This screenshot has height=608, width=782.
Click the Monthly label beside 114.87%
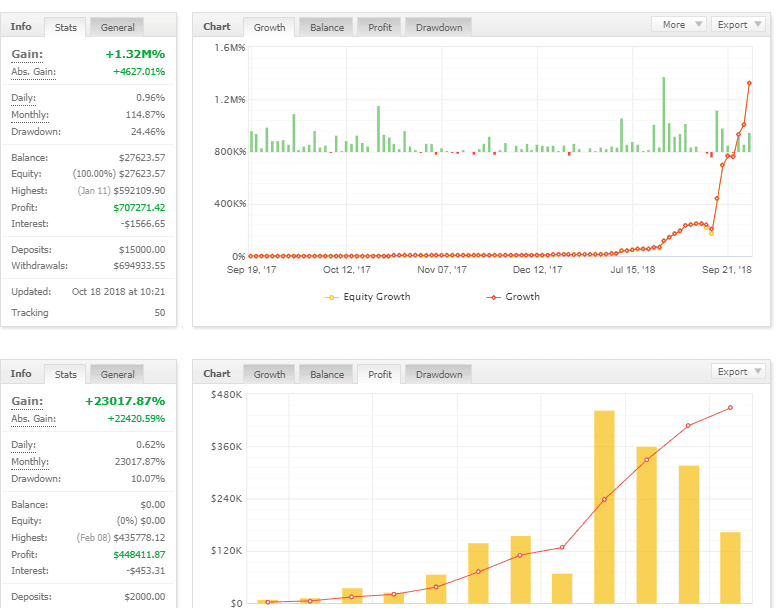[x=30, y=115]
